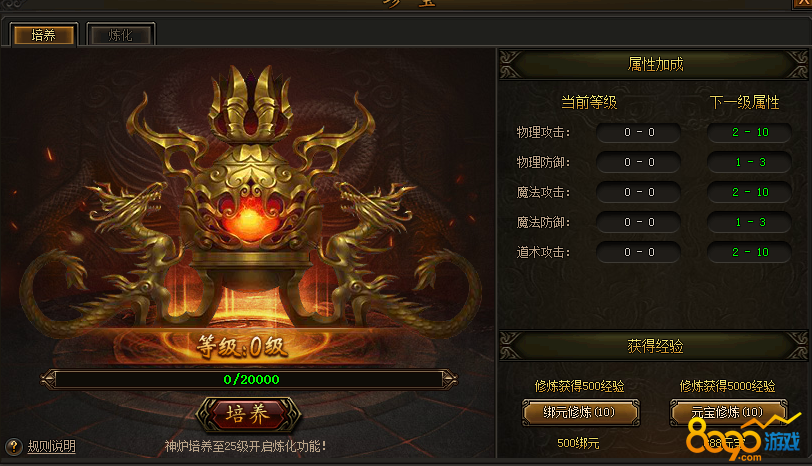Select 绑元修炼 (10) training button
The width and height of the screenshot is (812, 466).
pyautogui.click(x=580, y=412)
